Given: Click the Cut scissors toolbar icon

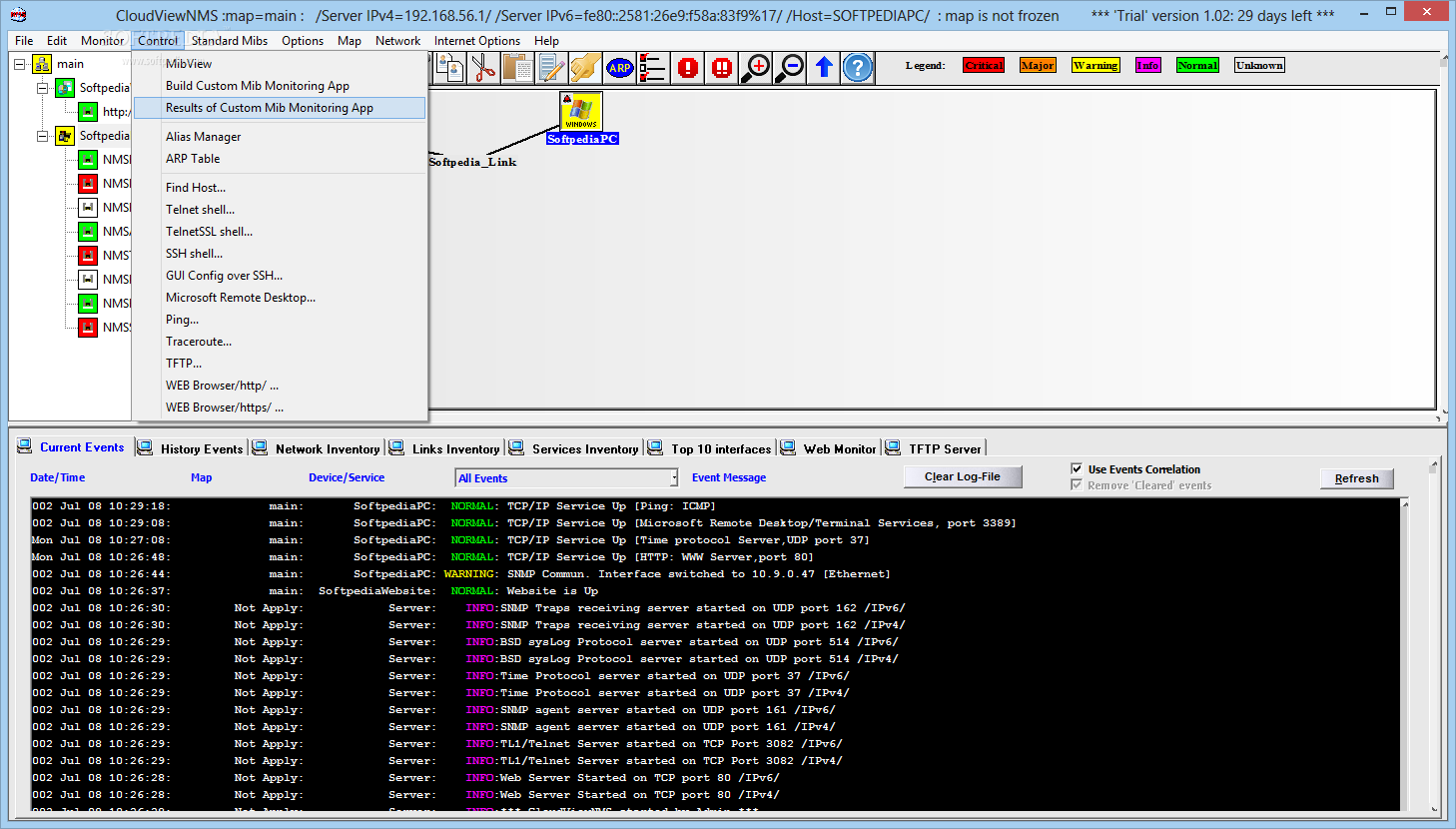Looking at the screenshot, I should [483, 68].
